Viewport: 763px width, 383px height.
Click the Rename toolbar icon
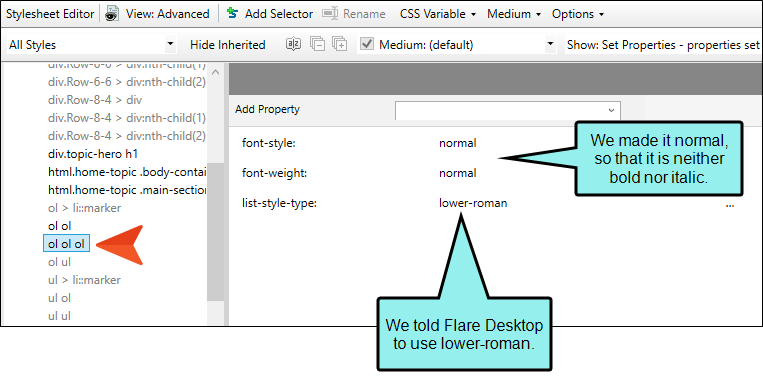coord(330,14)
